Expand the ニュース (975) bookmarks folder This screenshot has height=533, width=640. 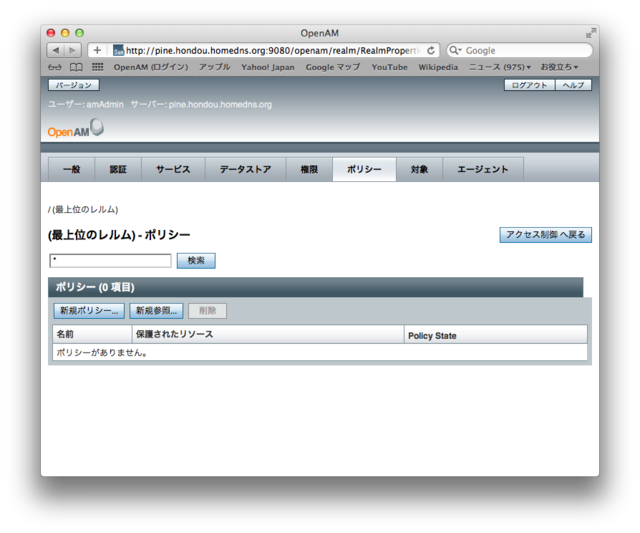pyautogui.click(x=499, y=67)
